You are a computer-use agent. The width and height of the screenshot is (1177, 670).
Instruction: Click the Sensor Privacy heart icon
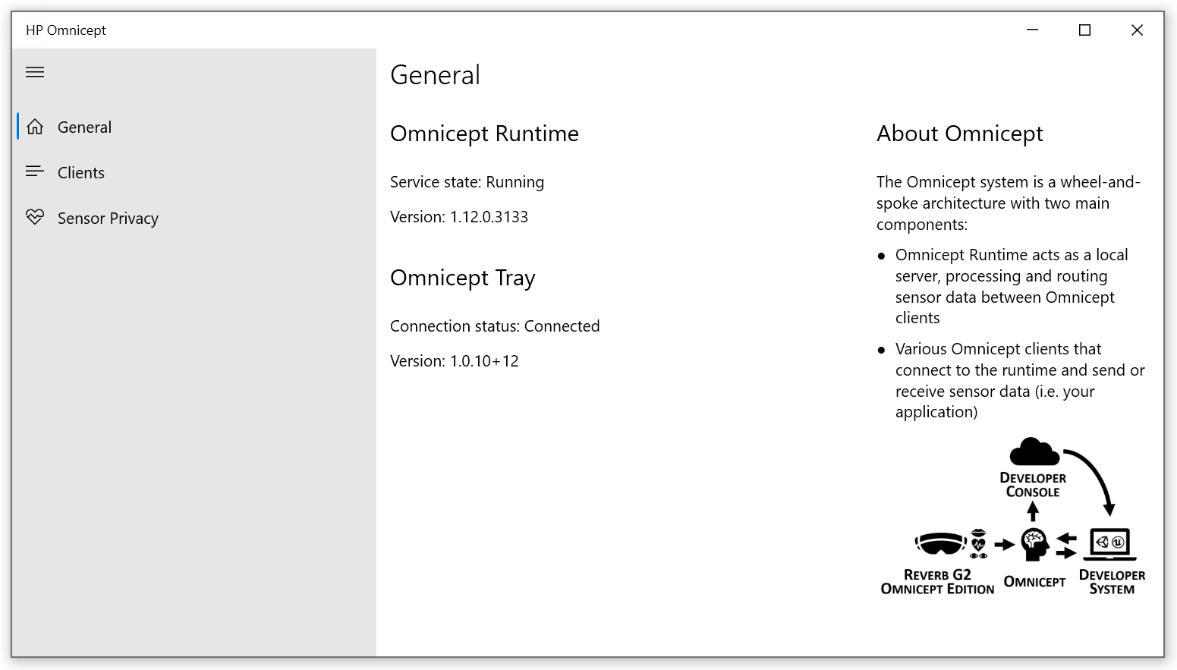35,217
